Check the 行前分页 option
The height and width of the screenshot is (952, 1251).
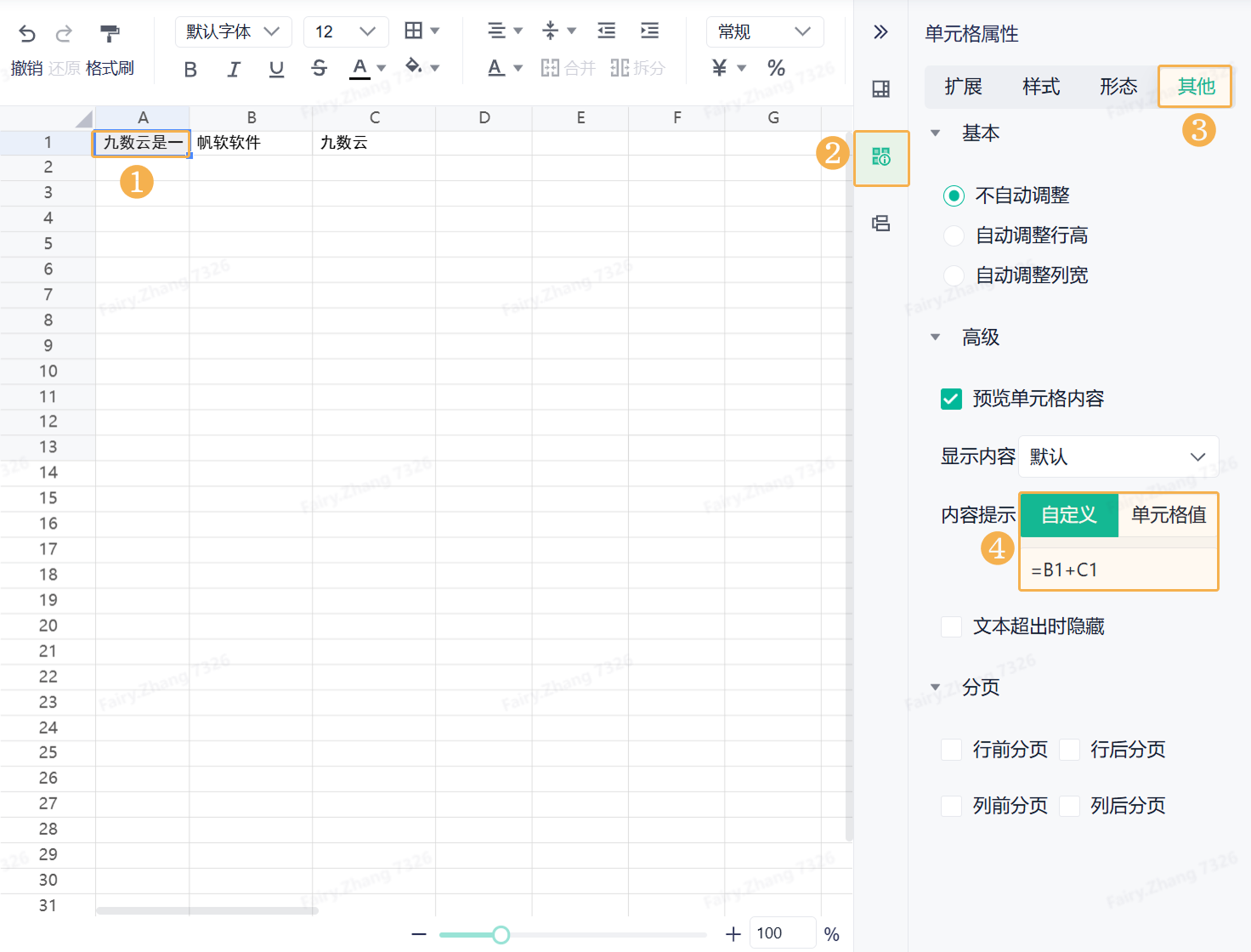952,750
